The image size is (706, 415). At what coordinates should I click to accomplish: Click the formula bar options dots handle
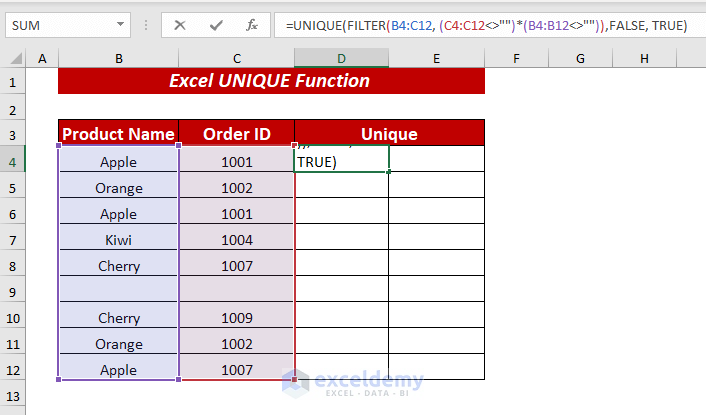[146, 25]
